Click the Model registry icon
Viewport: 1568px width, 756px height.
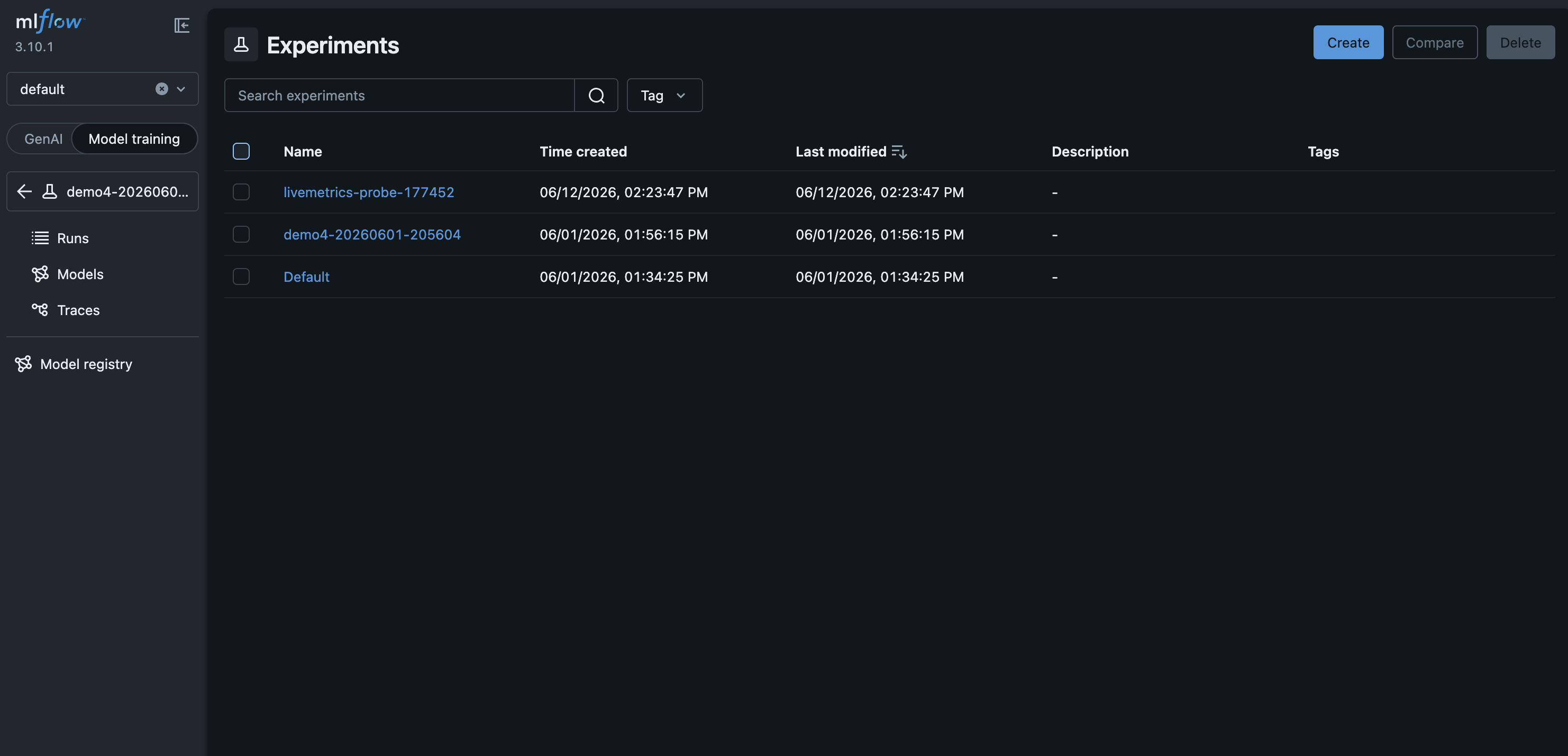click(x=23, y=364)
